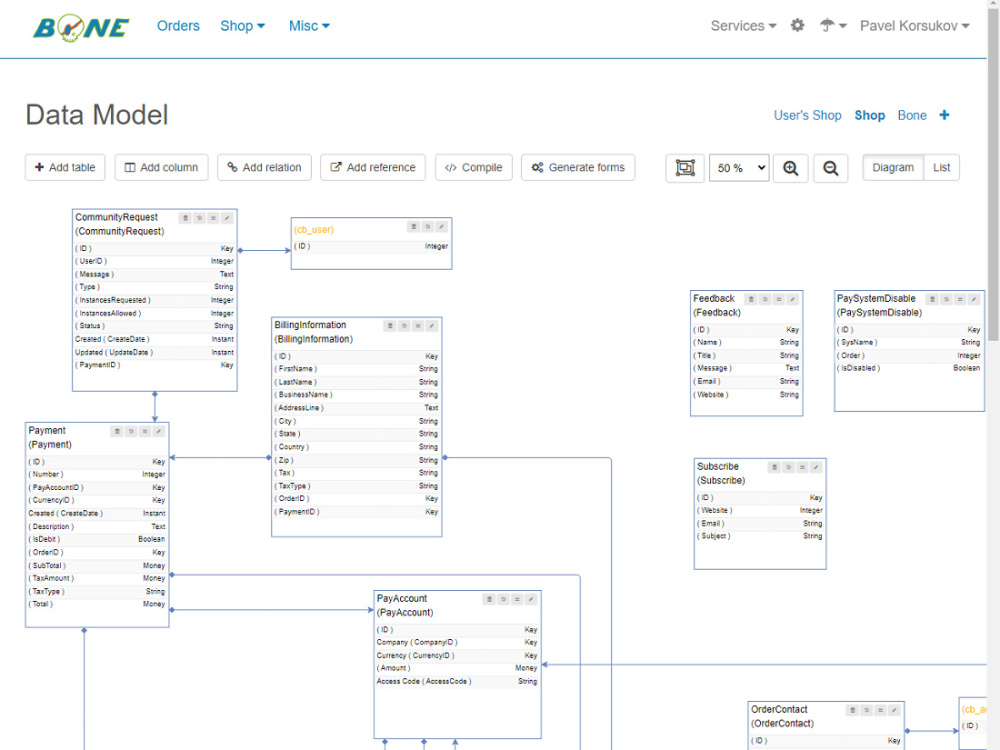
Task: Zoom in on the diagram
Action: click(791, 168)
